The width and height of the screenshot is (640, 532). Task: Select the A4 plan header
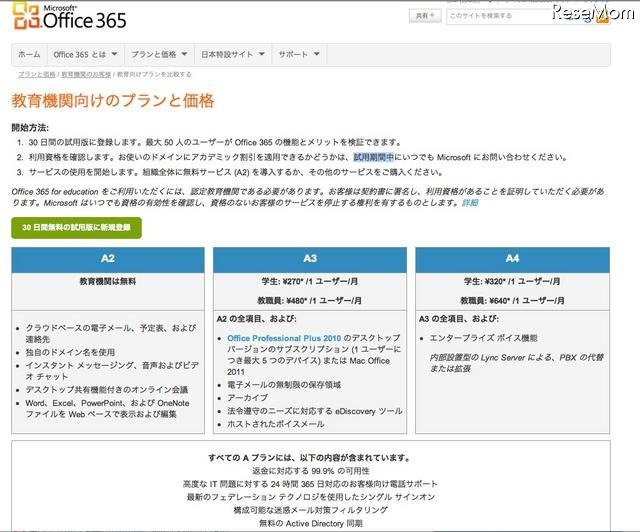point(512,259)
